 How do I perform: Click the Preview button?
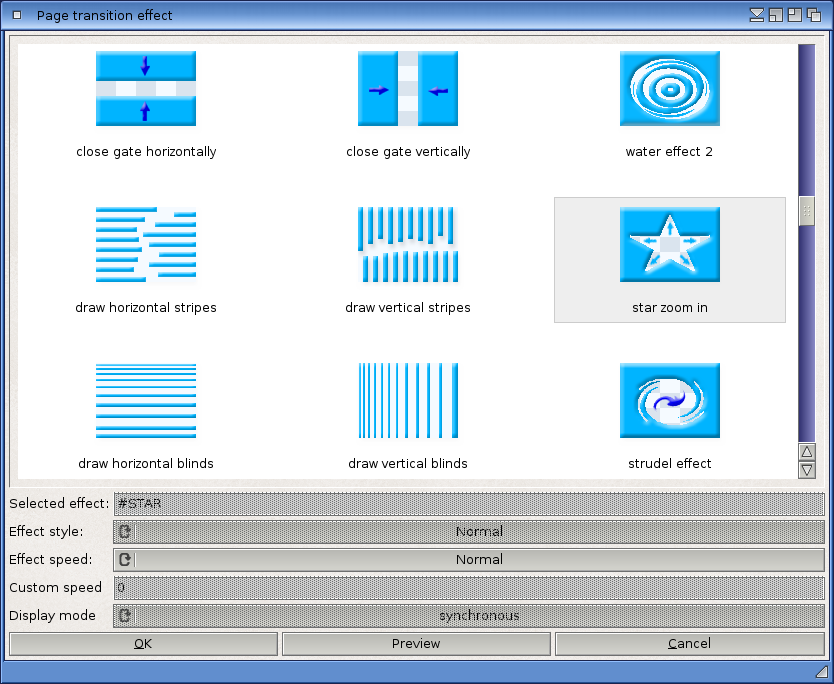[416, 644]
